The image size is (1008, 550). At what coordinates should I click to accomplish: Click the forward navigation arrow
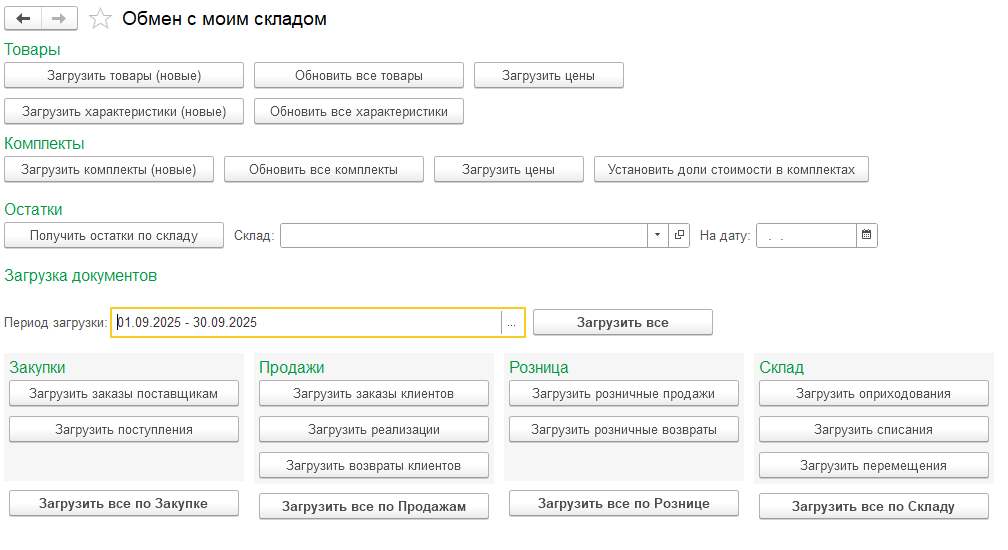(x=59, y=19)
